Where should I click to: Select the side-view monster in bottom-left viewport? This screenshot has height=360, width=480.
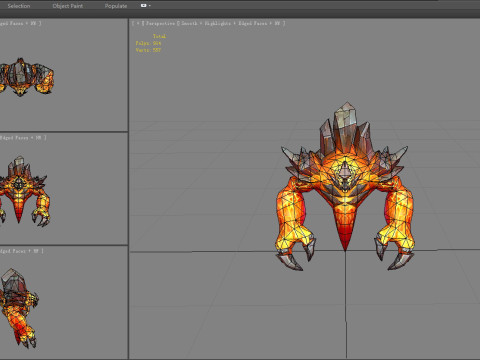[19, 307]
